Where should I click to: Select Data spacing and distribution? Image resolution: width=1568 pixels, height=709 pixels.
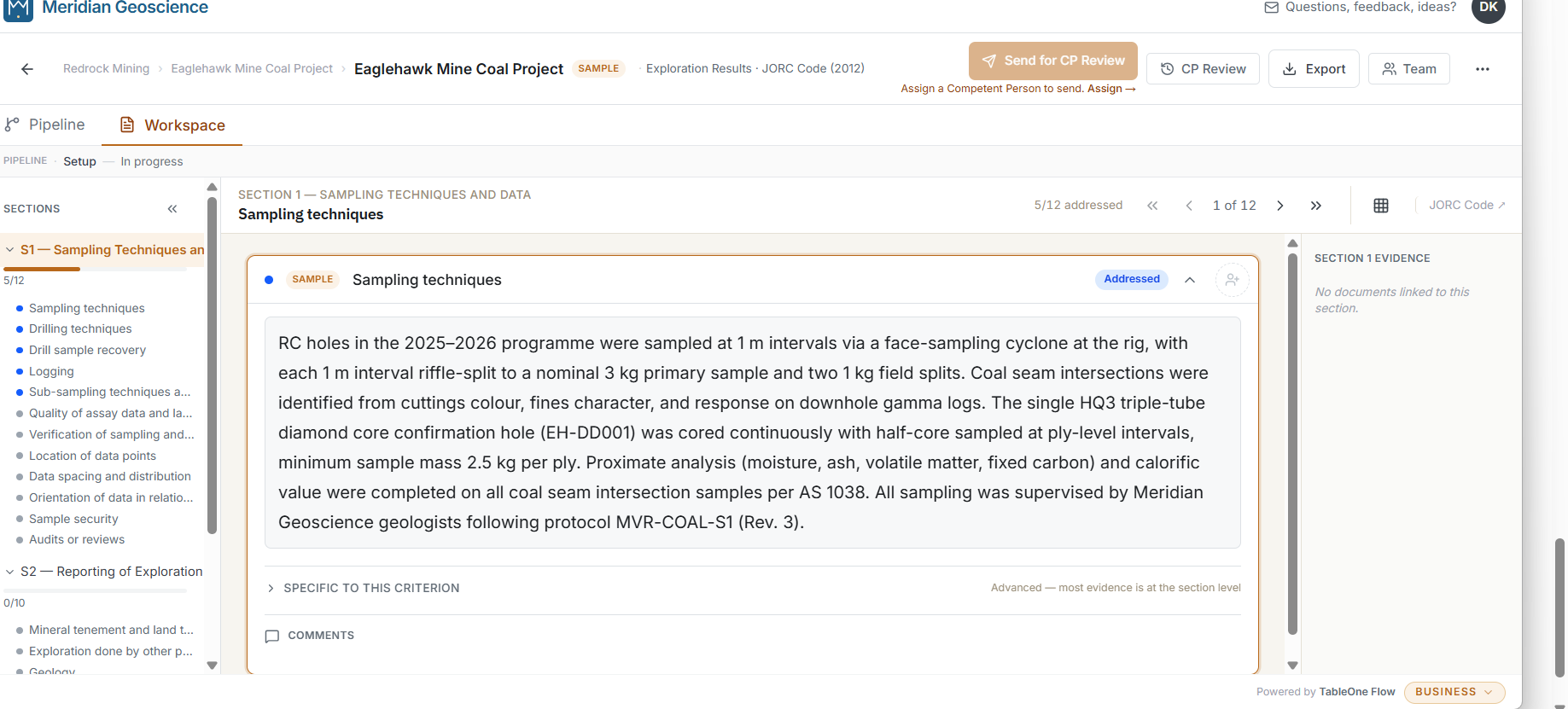(x=110, y=477)
